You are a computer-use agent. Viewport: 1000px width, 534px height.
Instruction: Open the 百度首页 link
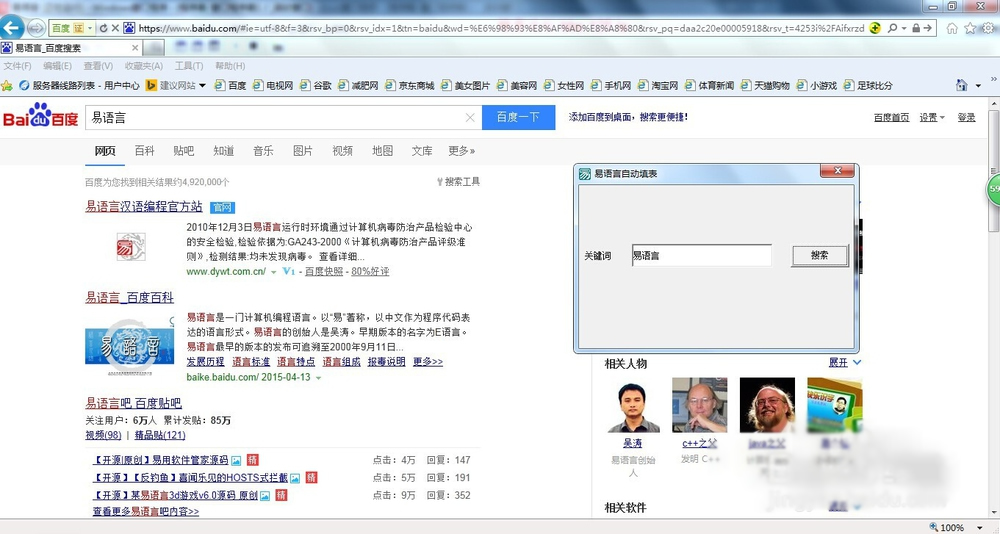[891, 117]
